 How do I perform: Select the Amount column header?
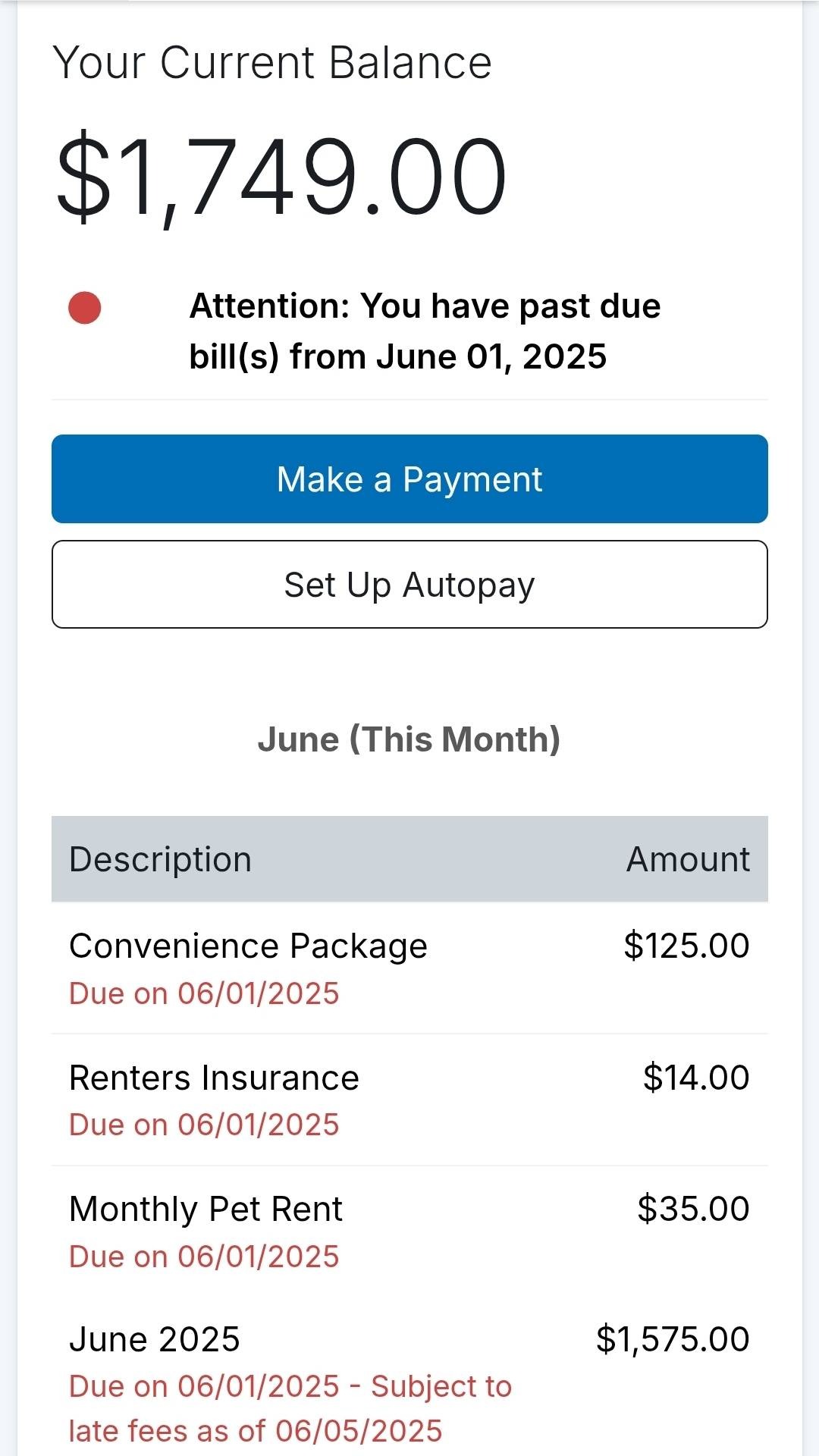pyautogui.click(x=688, y=859)
